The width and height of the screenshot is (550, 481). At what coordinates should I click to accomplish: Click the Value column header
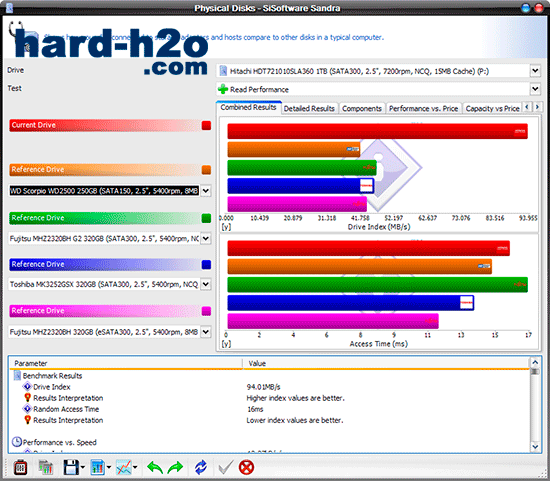pyautogui.click(x=386, y=363)
